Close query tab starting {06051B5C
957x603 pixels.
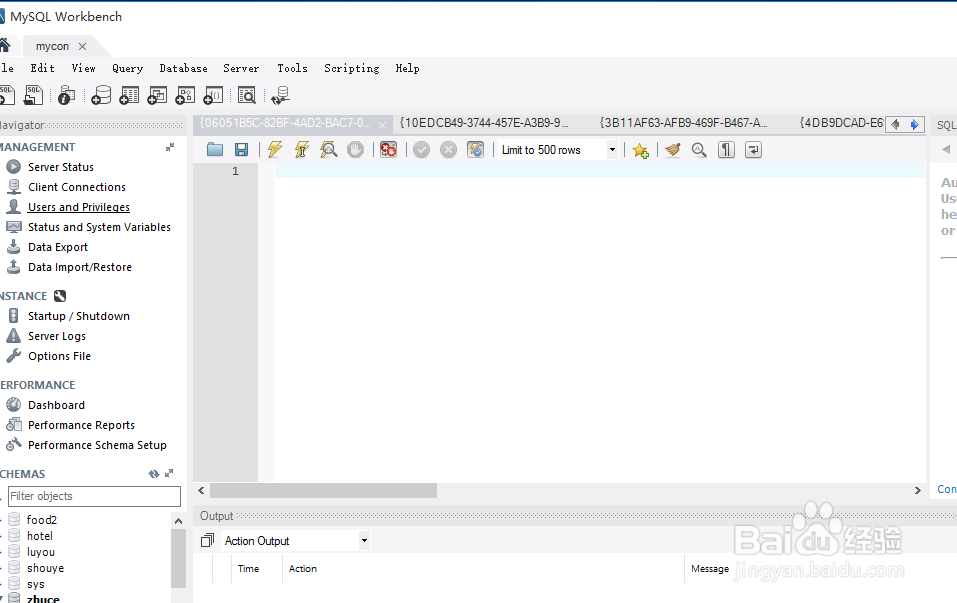coord(382,125)
